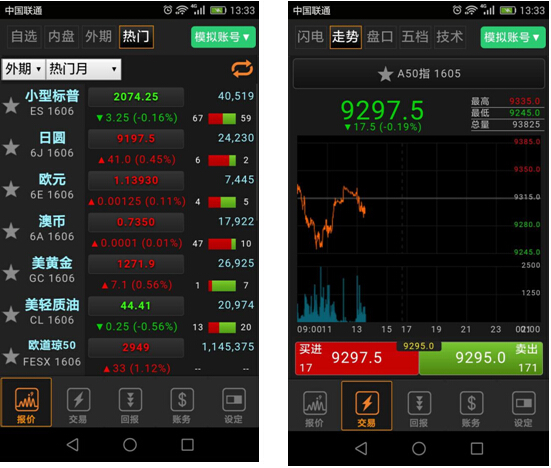Tap the 44.41 price of 美轻质油
The height and width of the screenshot is (468, 551).
136,306
